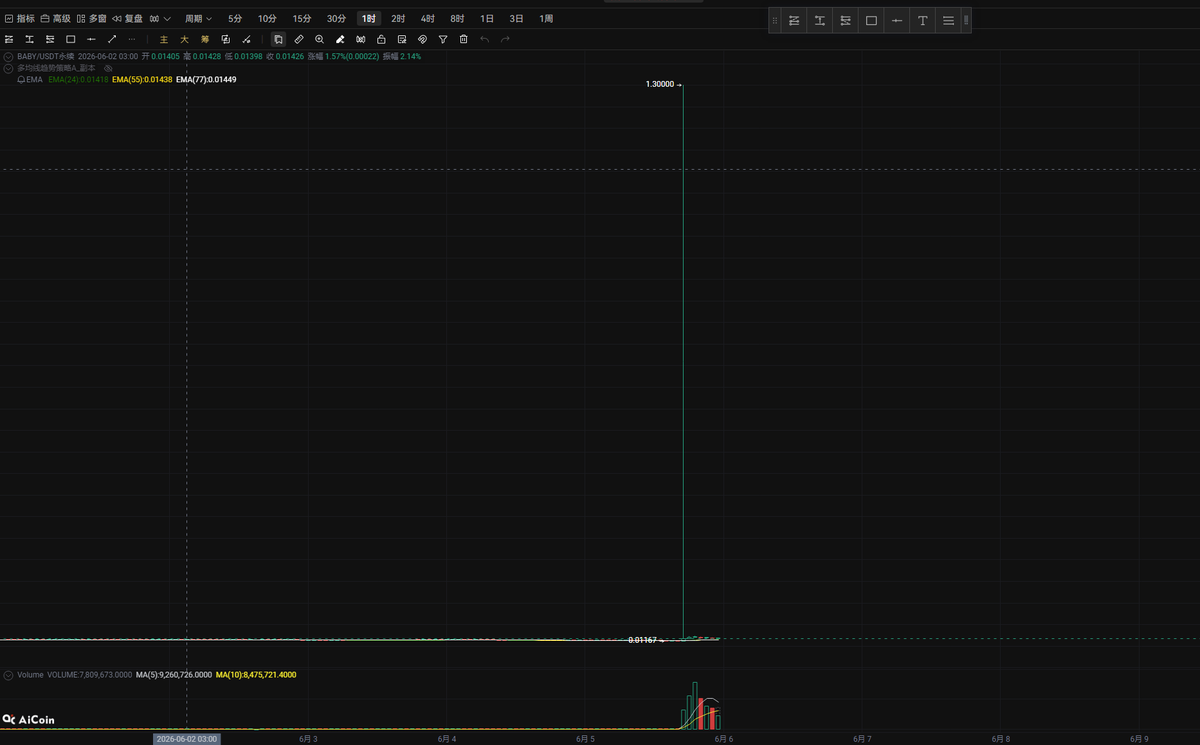
Task: Select the ruler measure tool
Action: (299, 39)
